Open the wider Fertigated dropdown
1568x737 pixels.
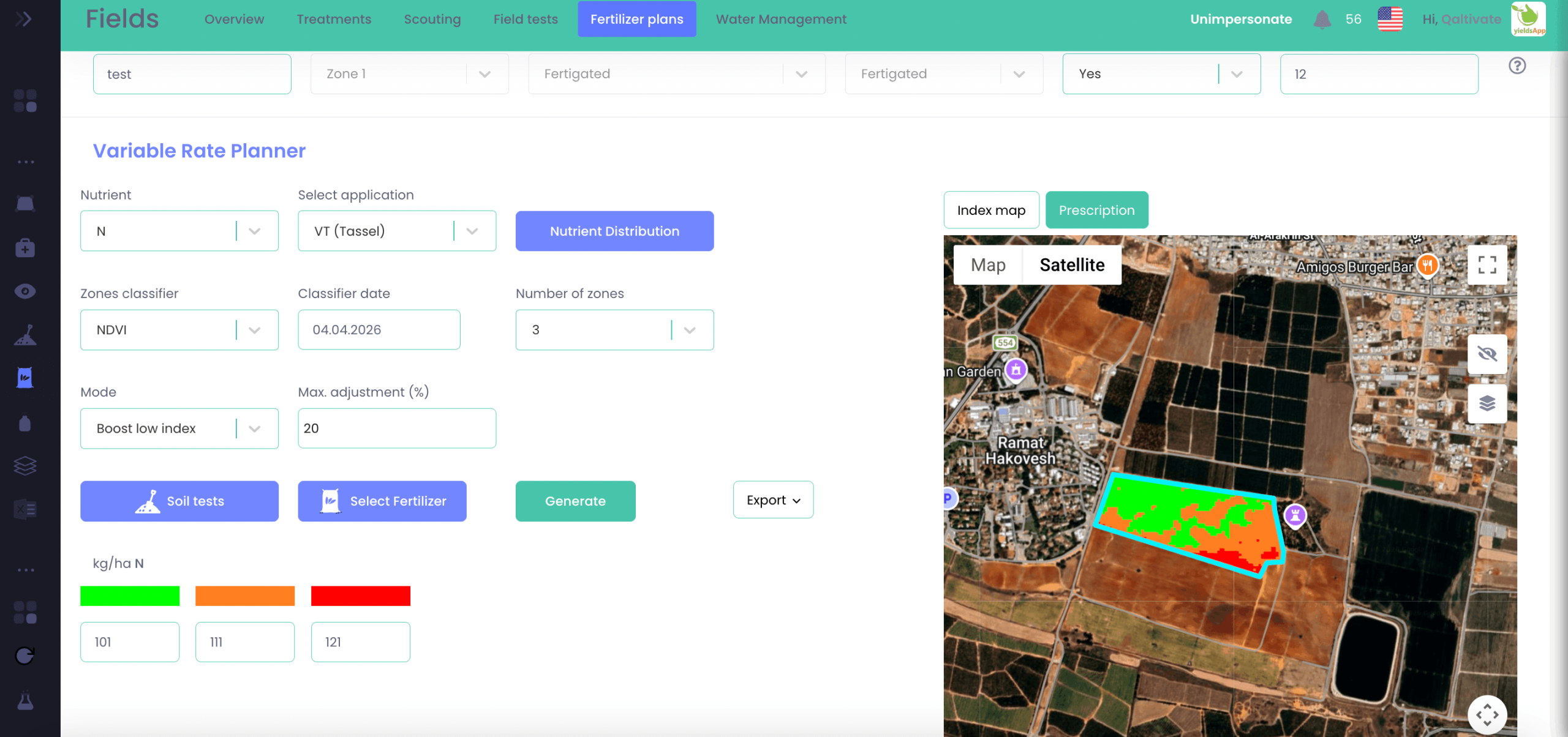point(677,73)
